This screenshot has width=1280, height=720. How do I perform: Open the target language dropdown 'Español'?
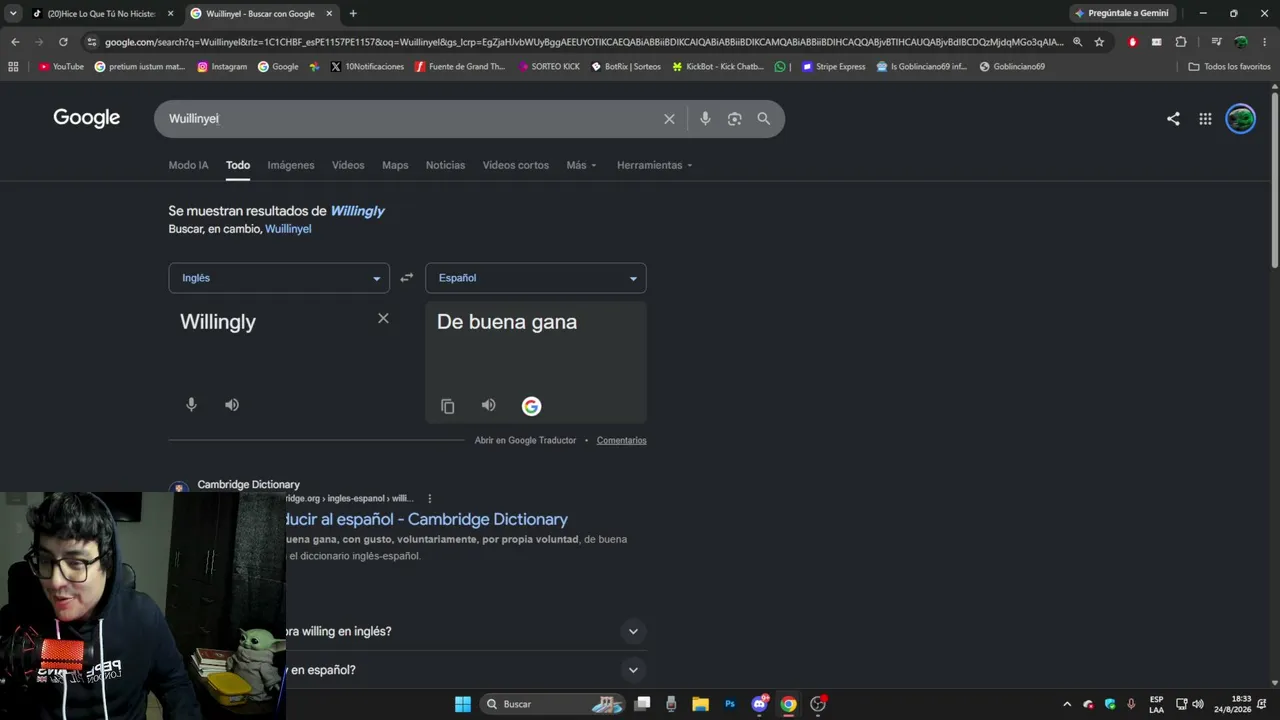coord(536,278)
